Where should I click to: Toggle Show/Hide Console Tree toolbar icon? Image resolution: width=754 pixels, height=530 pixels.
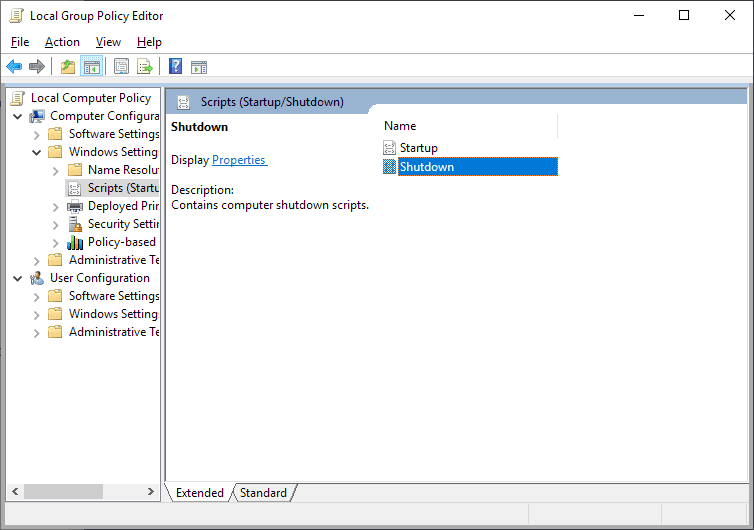coord(91,66)
